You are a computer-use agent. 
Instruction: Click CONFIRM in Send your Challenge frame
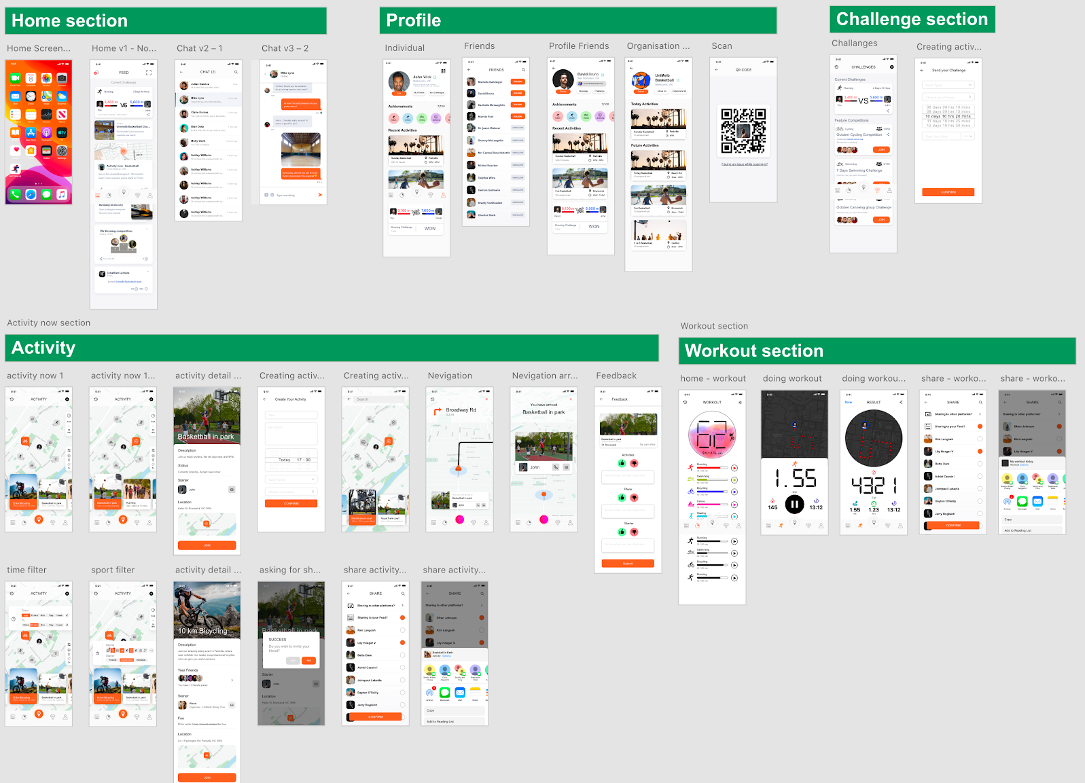[948, 192]
